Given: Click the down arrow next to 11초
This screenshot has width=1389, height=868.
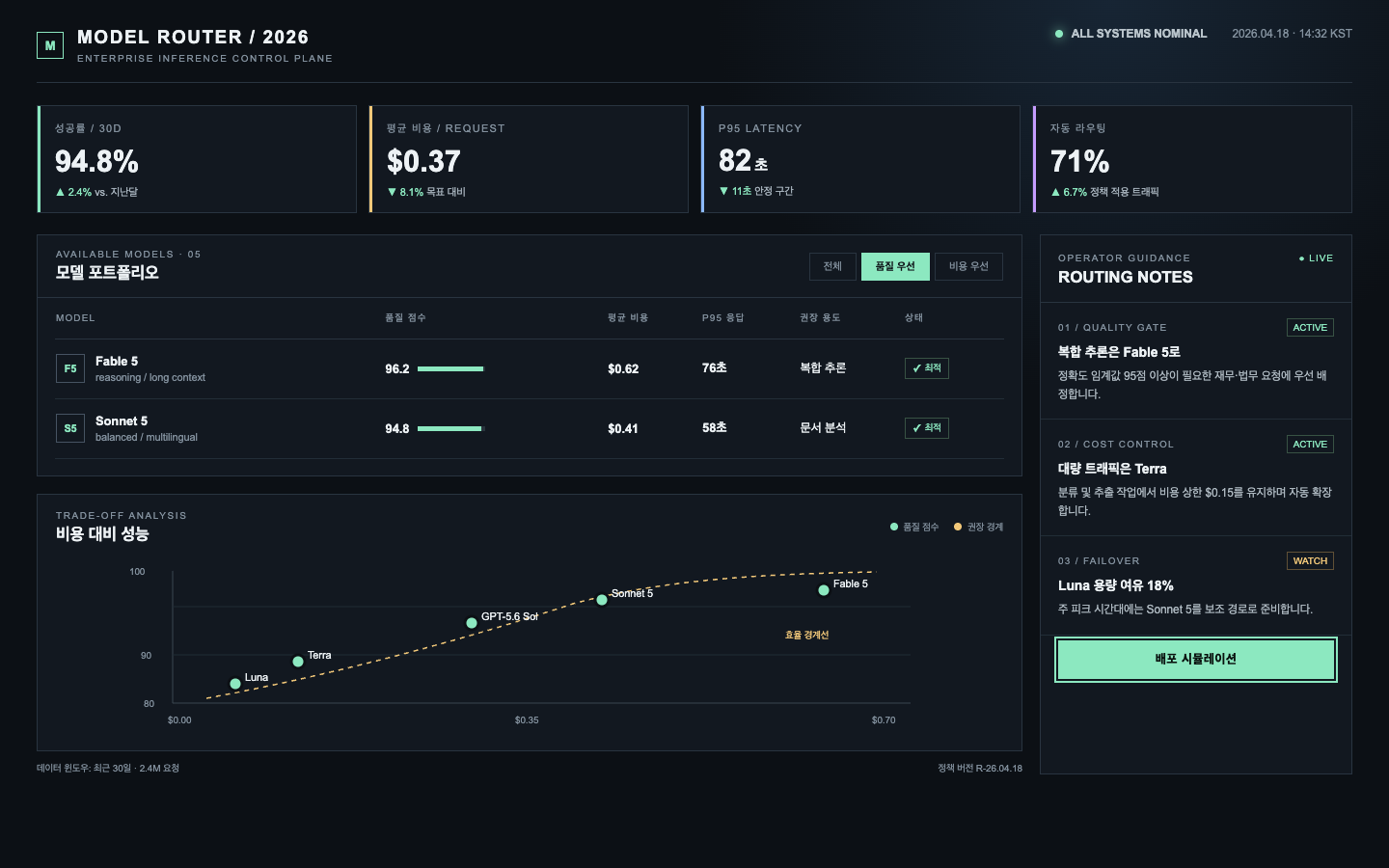Looking at the screenshot, I should point(723,191).
